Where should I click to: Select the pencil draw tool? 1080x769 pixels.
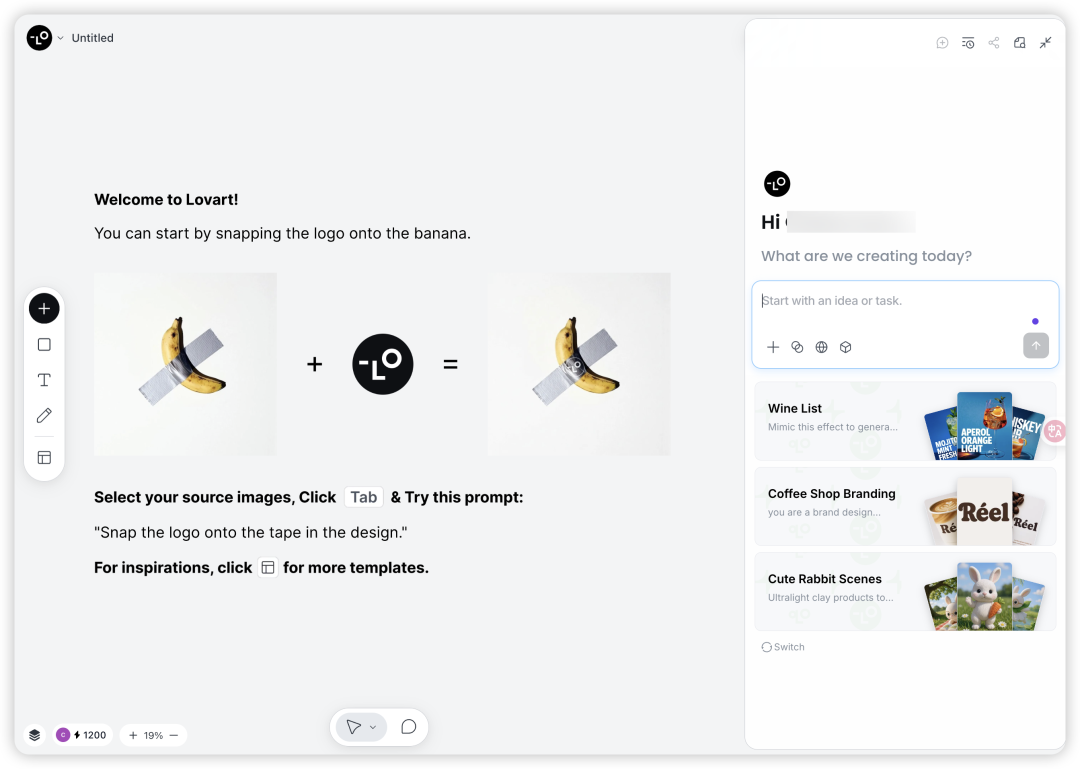point(44,416)
